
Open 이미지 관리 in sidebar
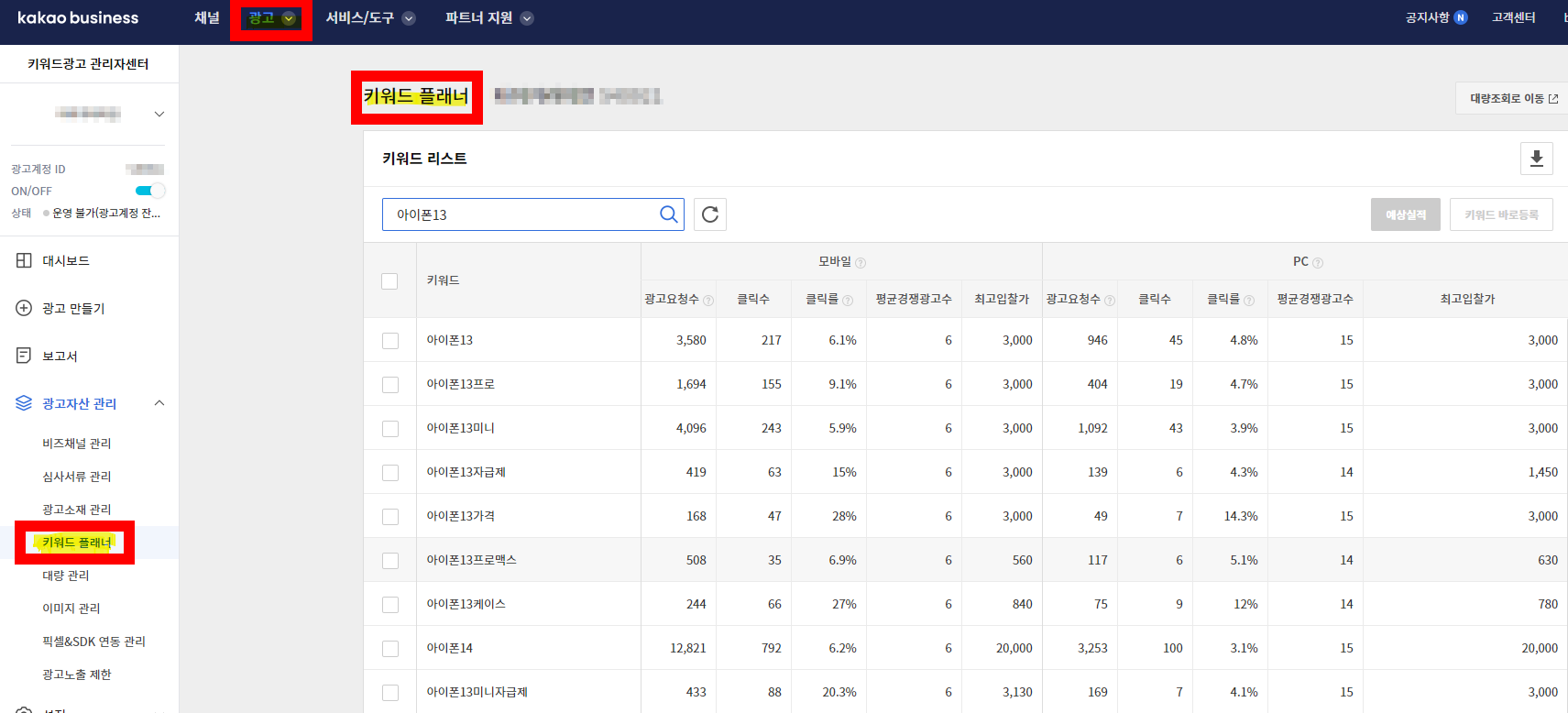71,609
